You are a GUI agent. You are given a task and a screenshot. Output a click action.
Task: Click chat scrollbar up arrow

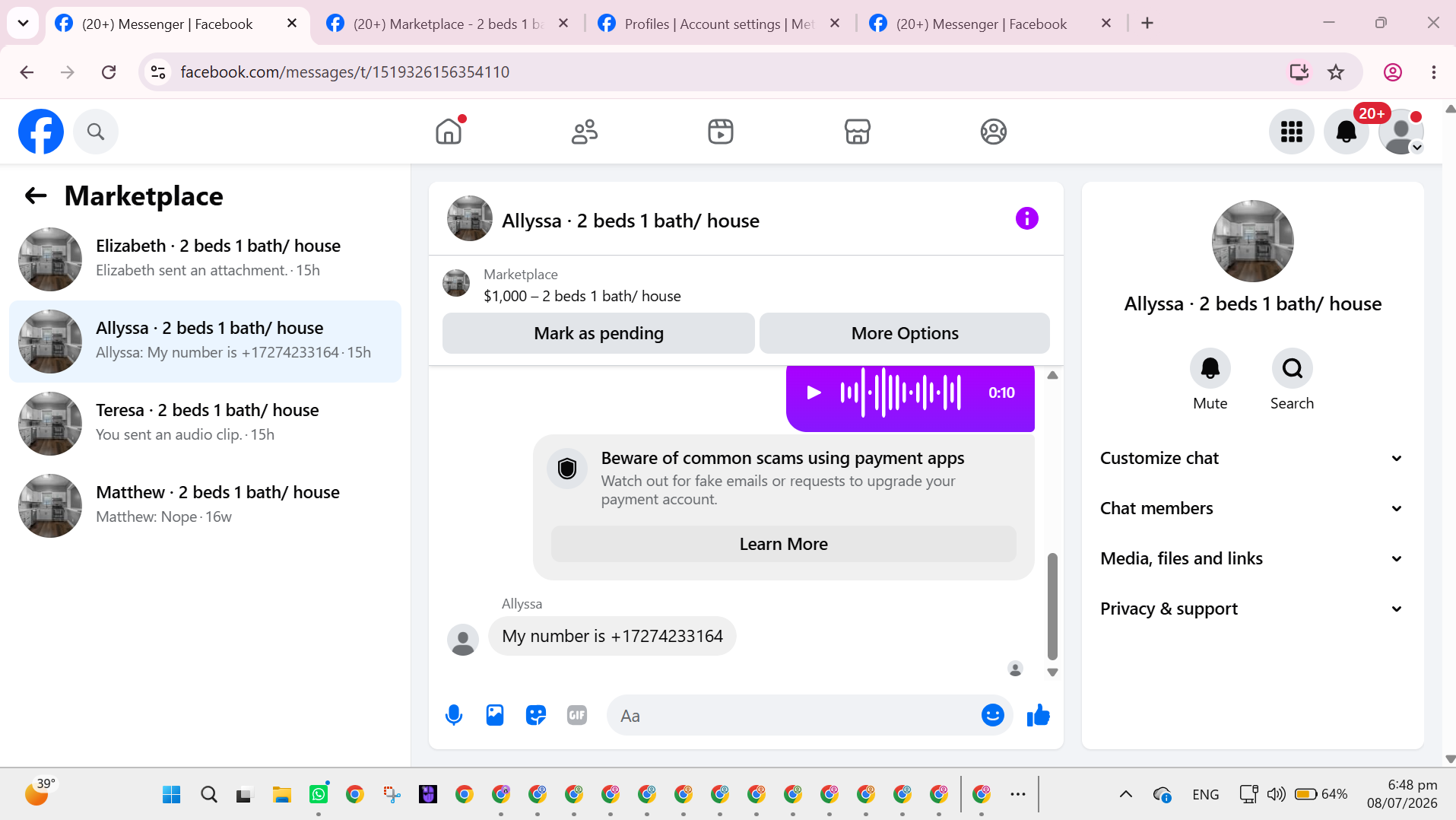1052,375
